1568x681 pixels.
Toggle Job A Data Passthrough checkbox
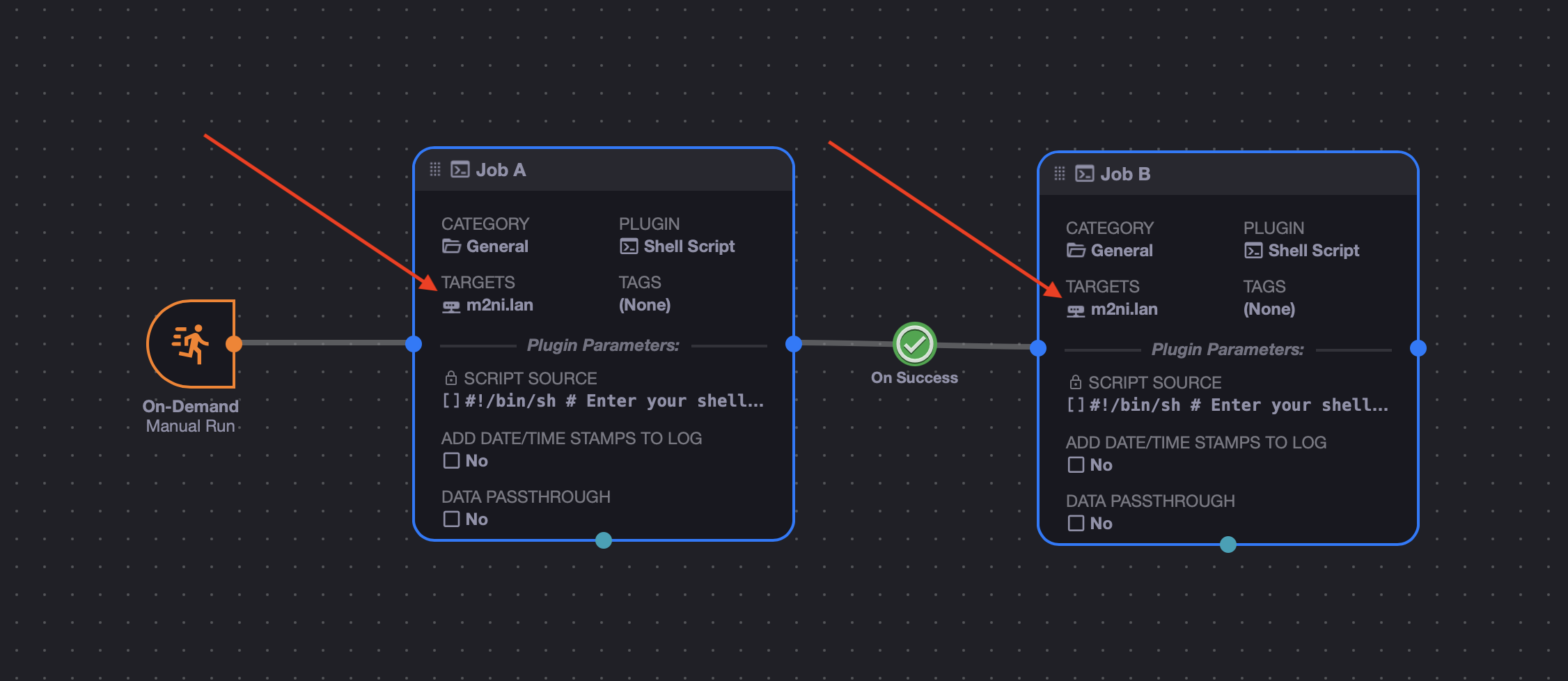451,519
